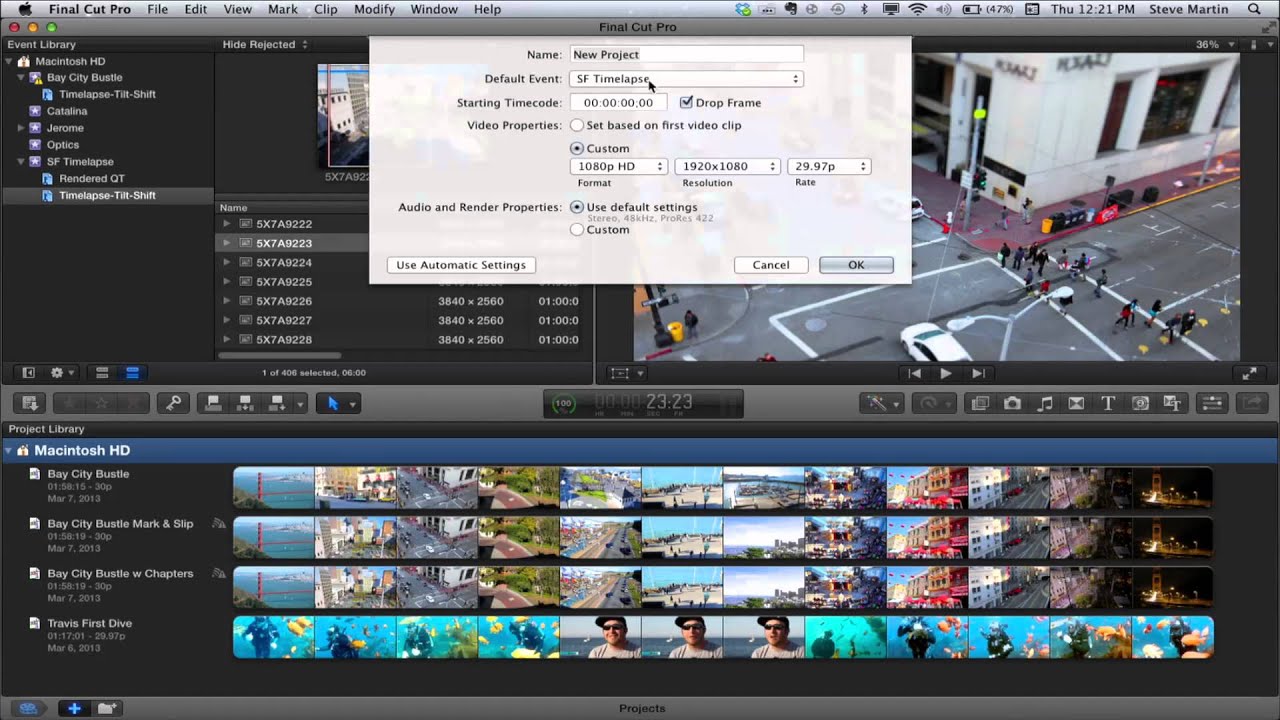
Task: Open the Music and Sound browser
Action: 1044,403
